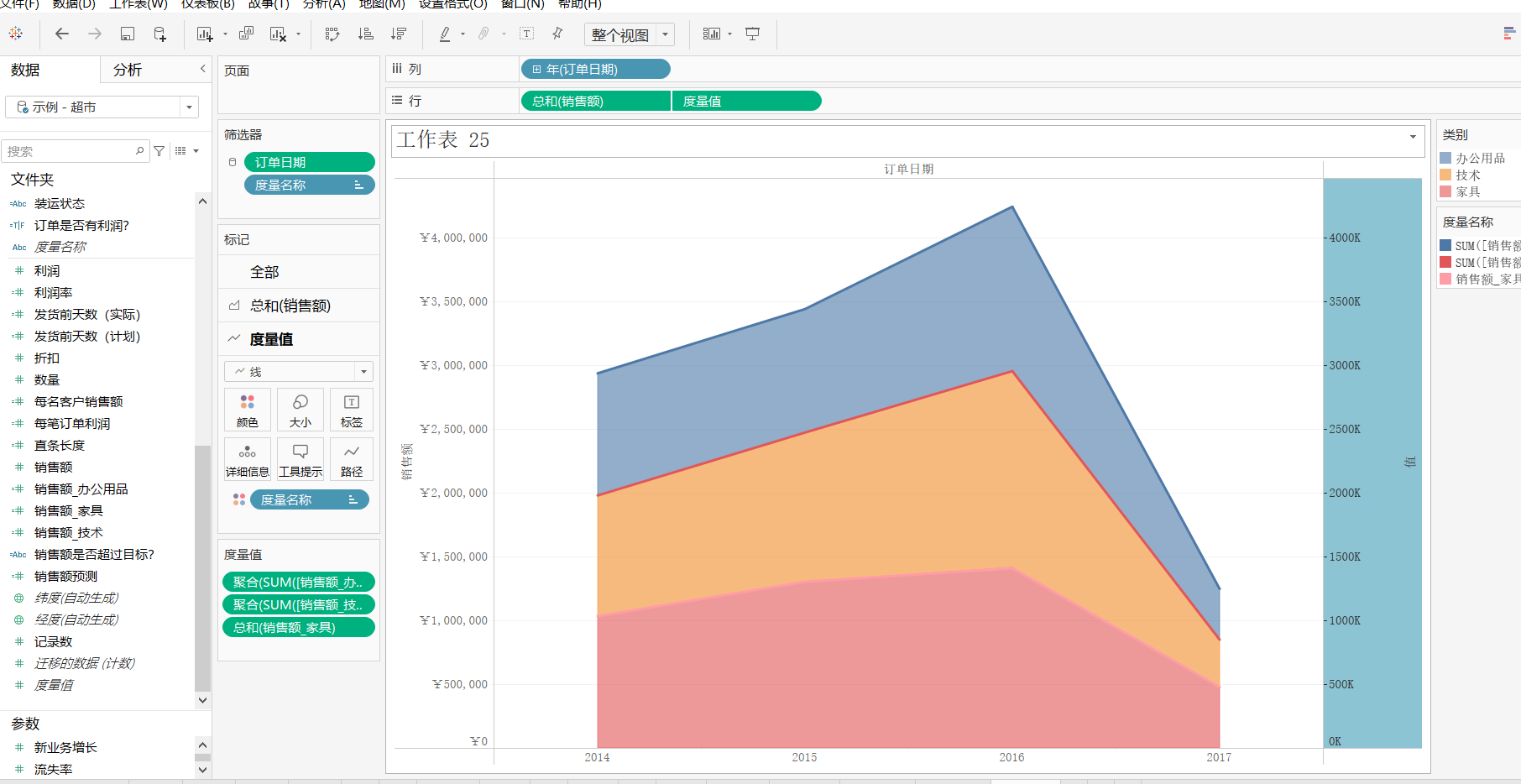
Task: Click the undo back arrow in toolbar
Action: coord(61,34)
